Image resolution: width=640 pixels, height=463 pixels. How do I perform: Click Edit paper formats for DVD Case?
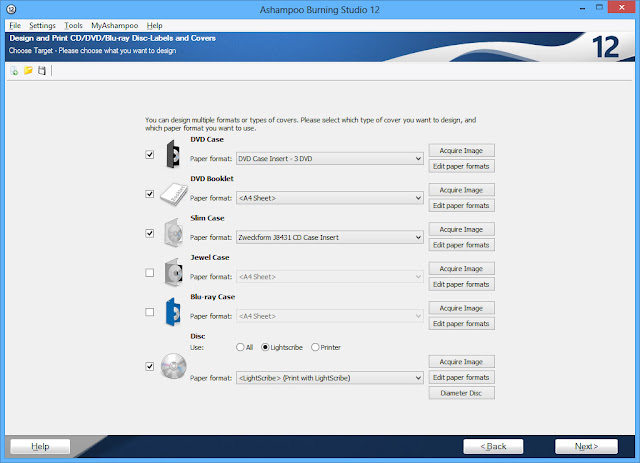[461, 166]
